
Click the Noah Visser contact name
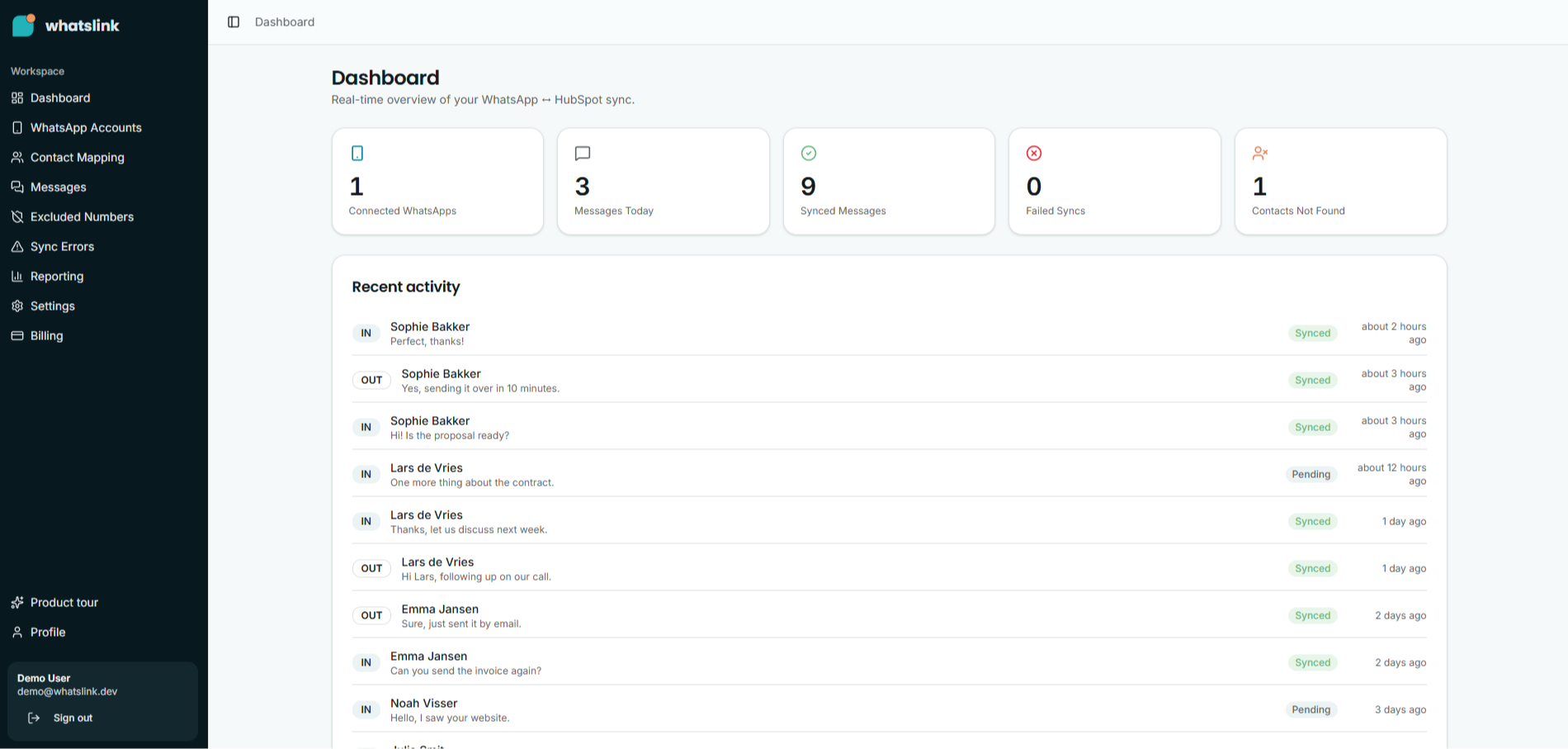[x=423, y=703]
